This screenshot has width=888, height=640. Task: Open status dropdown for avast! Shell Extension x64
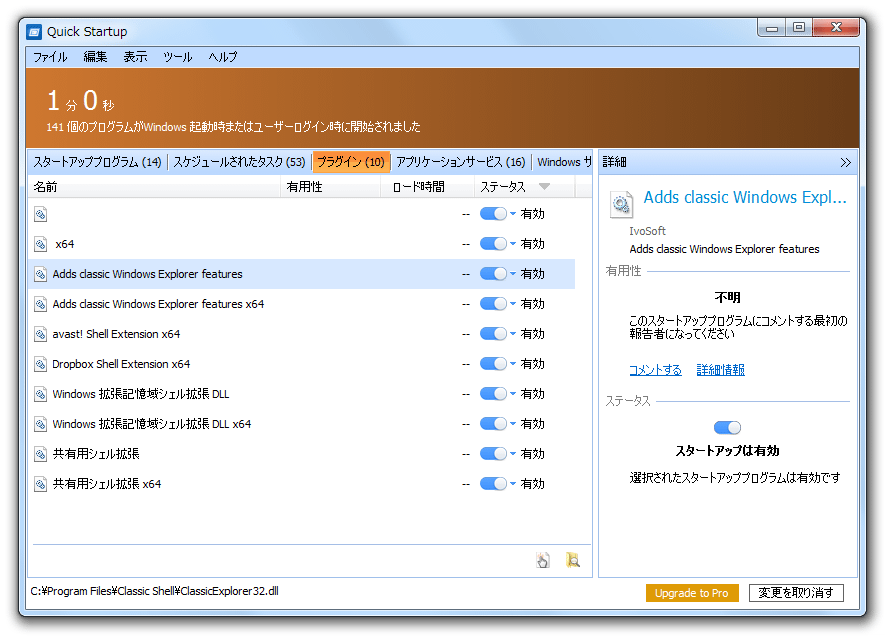(513, 334)
